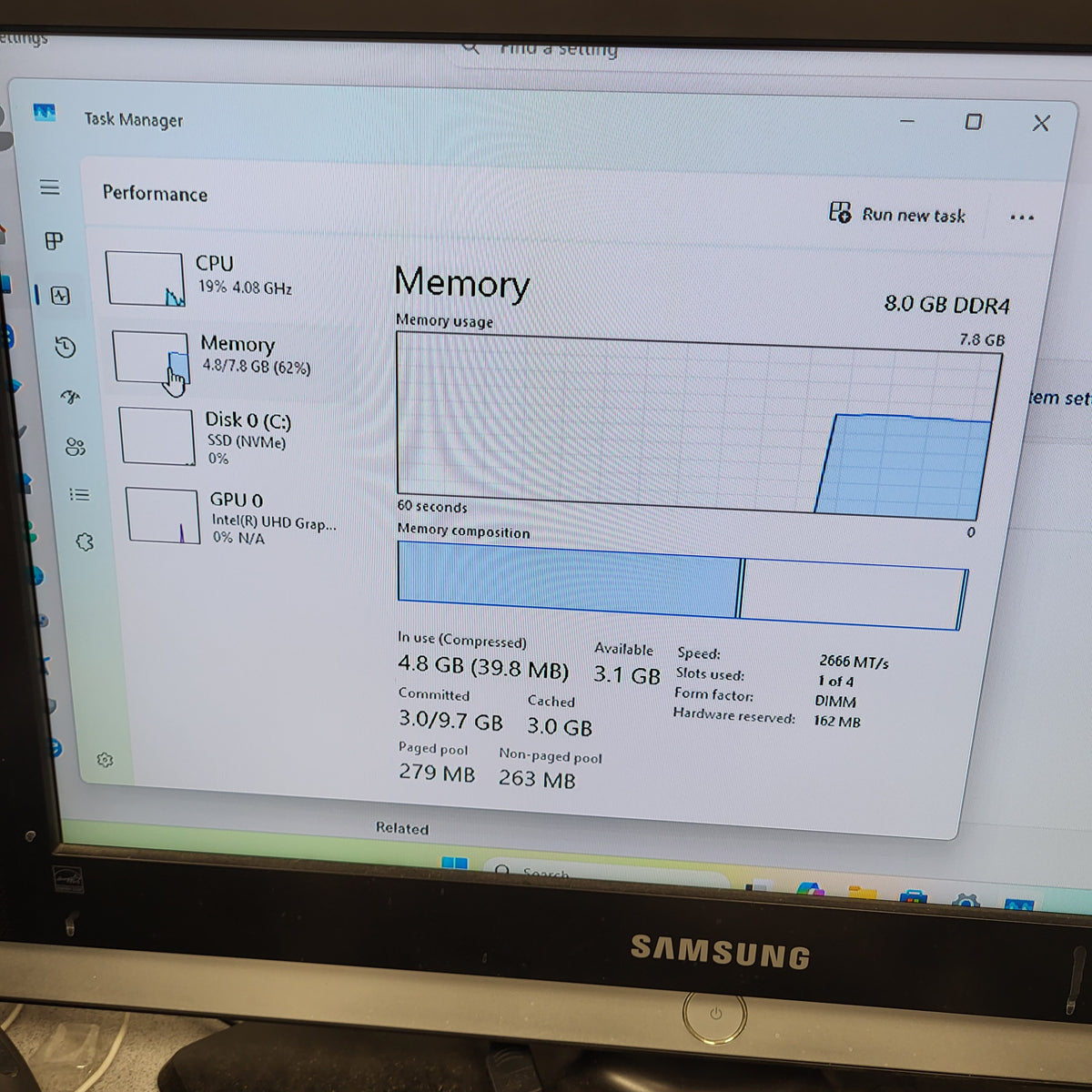Click the Form factor DIMM value
Viewport: 1092px width, 1092px height.
click(x=835, y=702)
